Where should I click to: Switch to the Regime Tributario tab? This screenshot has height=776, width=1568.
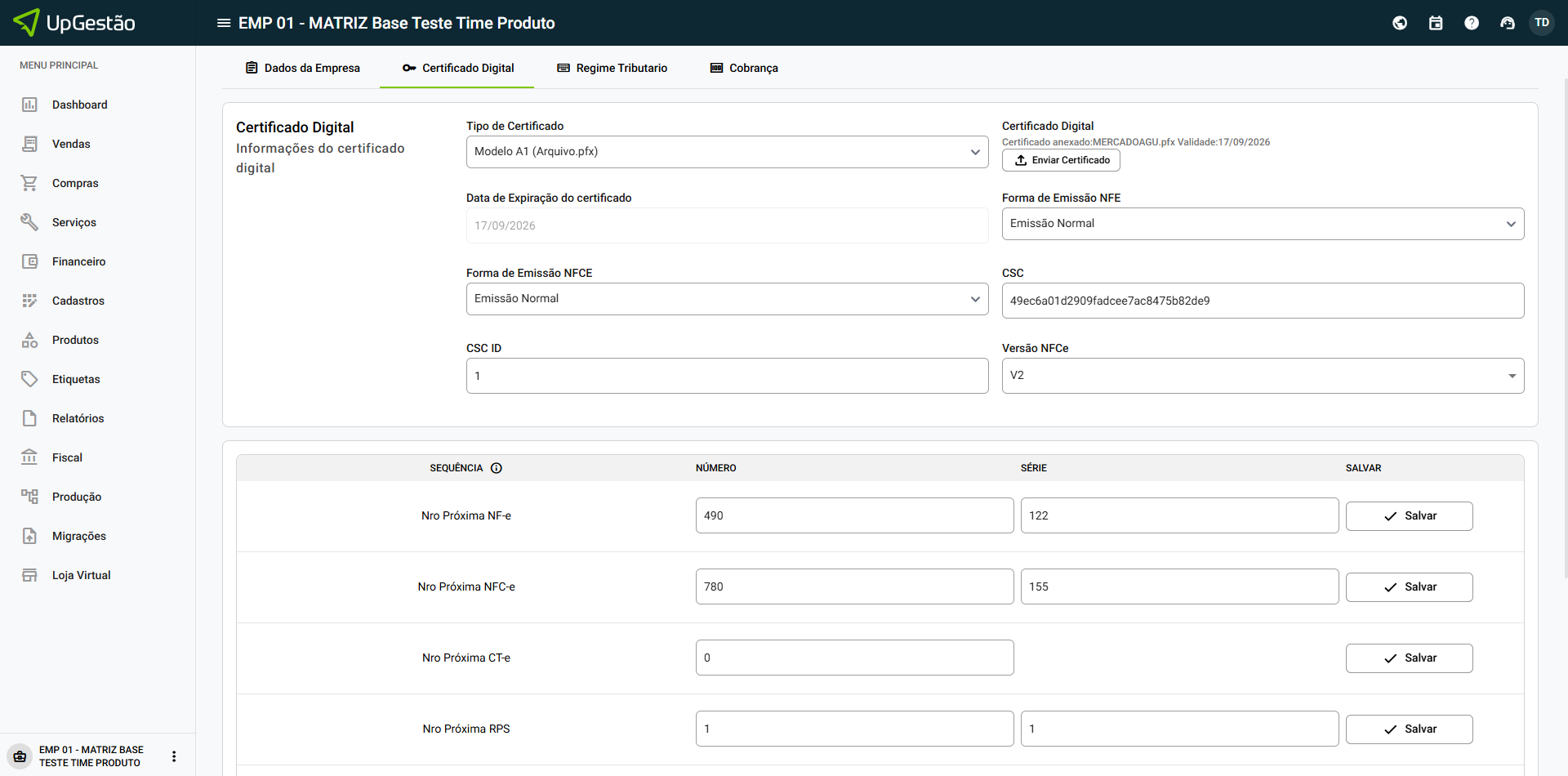pyautogui.click(x=612, y=68)
